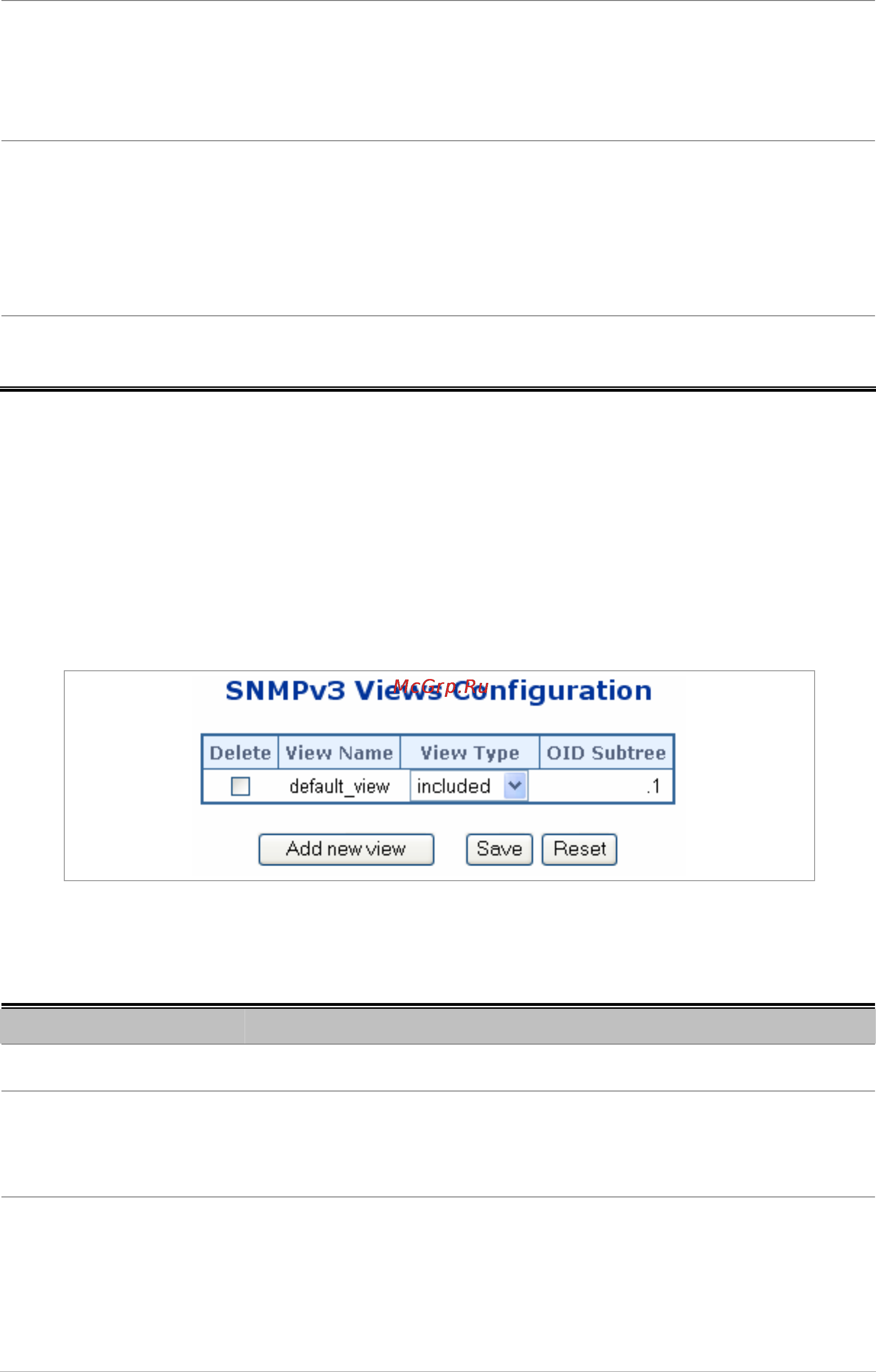
Task: Click the 'Delete' column header
Action: coord(240,752)
